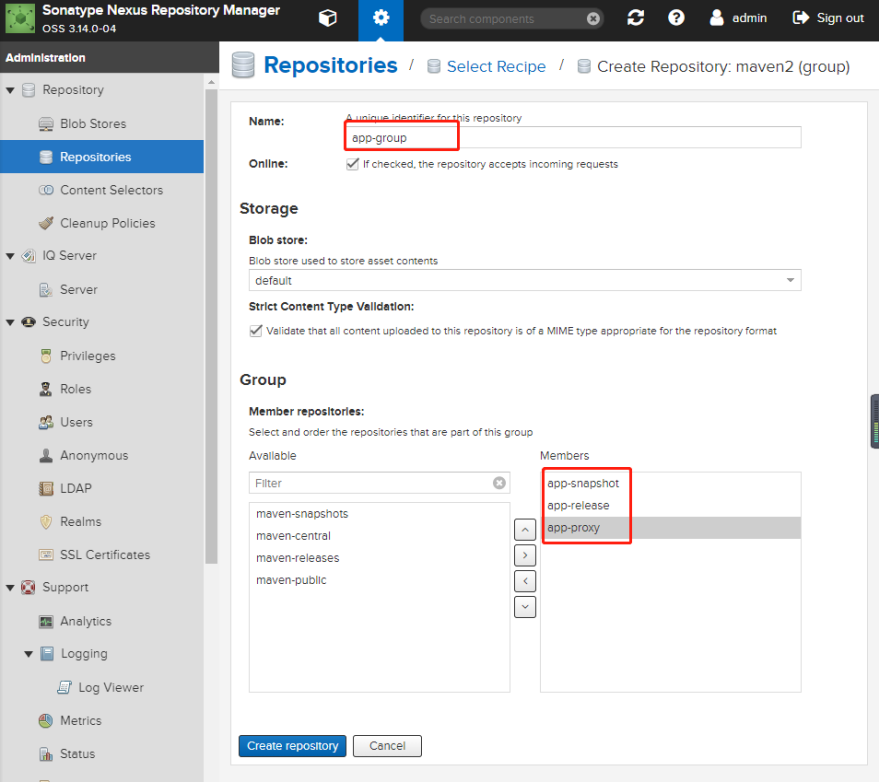Image resolution: width=879 pixels, height=782 pixels.
Task: Remove member using left arrow button
Action: click(x=525, y=581)
